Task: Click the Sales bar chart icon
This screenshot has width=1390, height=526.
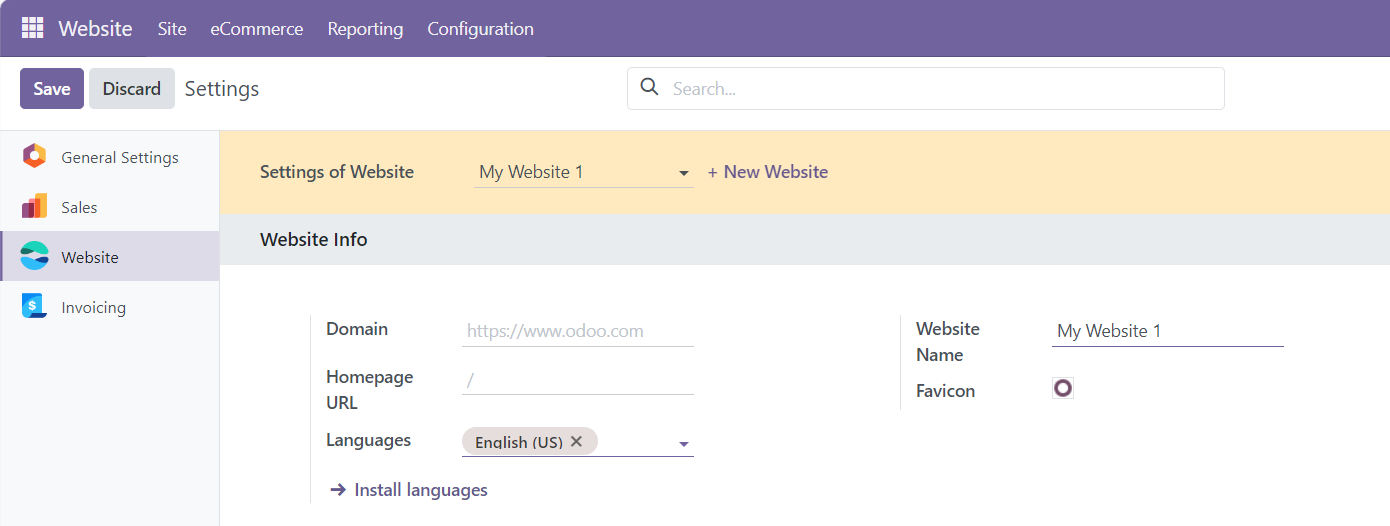Action: (35, 207)
